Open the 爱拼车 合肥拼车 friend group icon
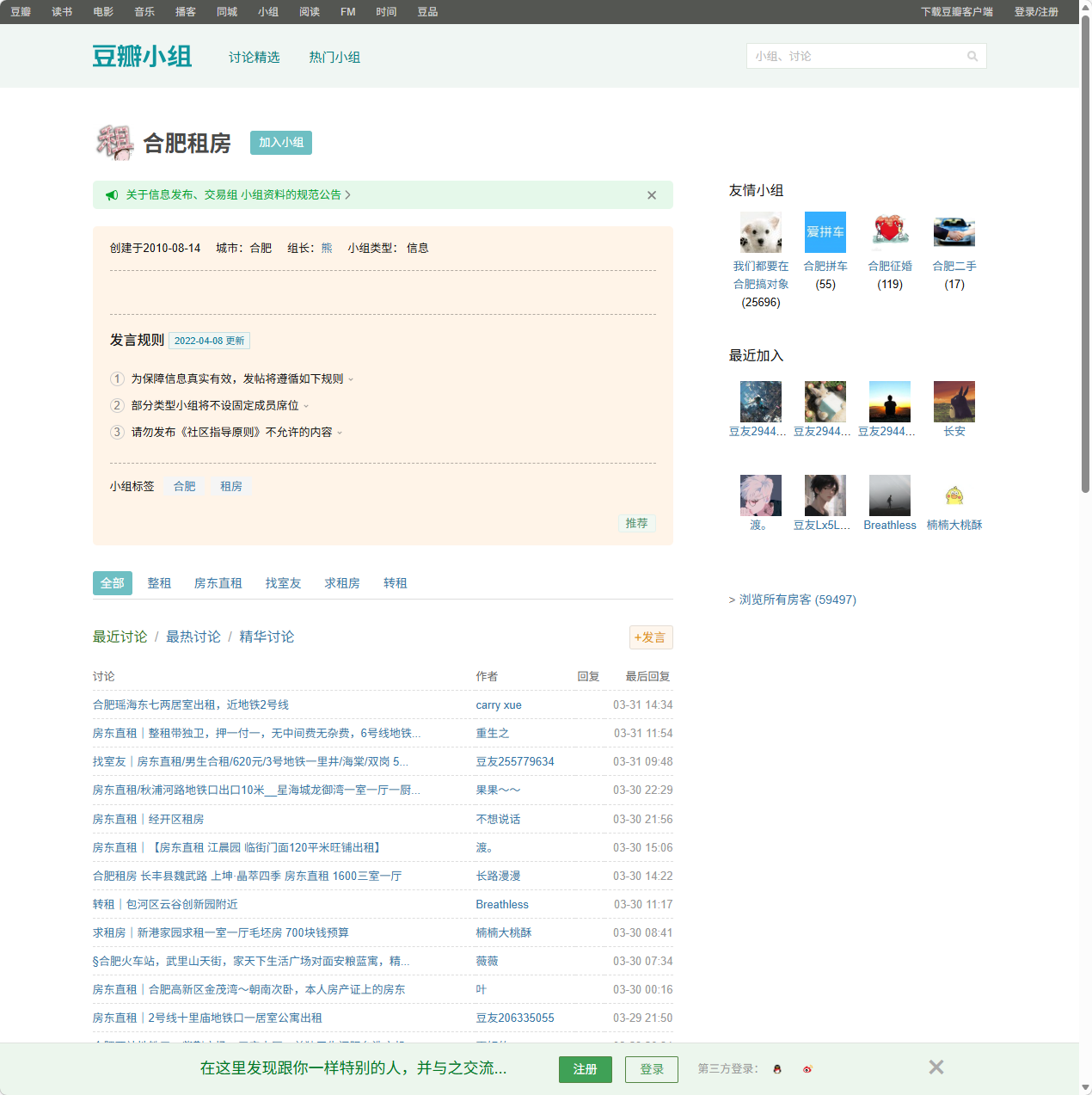Screen dimensions: 1092x1095 point(825,231)
